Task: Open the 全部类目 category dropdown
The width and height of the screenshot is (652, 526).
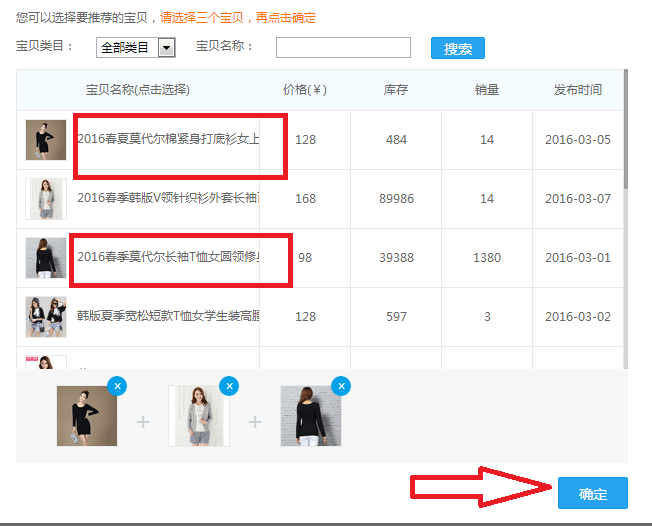Action: coord(136,47)
